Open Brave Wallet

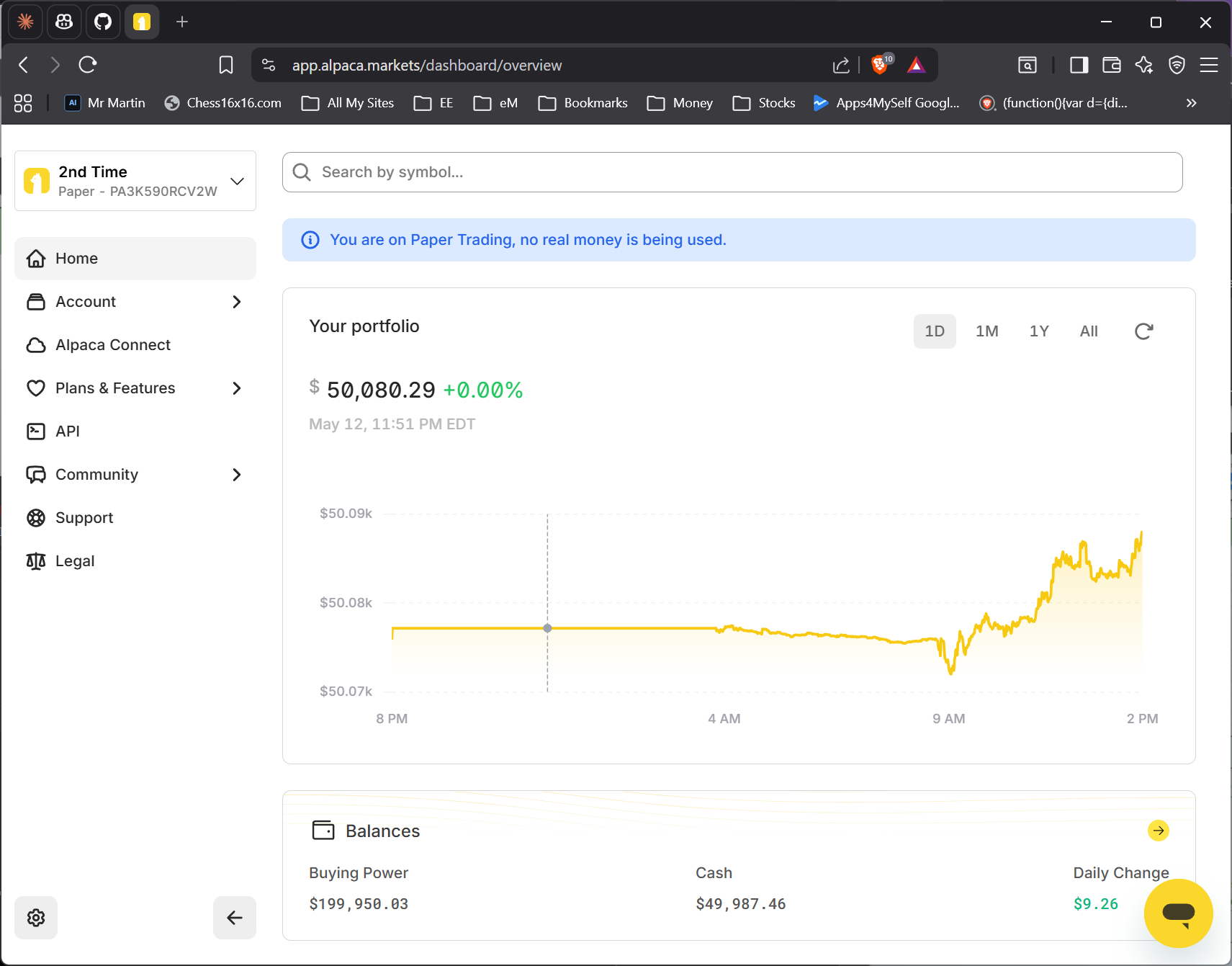pyautogui.click(x=1112, y=65)
